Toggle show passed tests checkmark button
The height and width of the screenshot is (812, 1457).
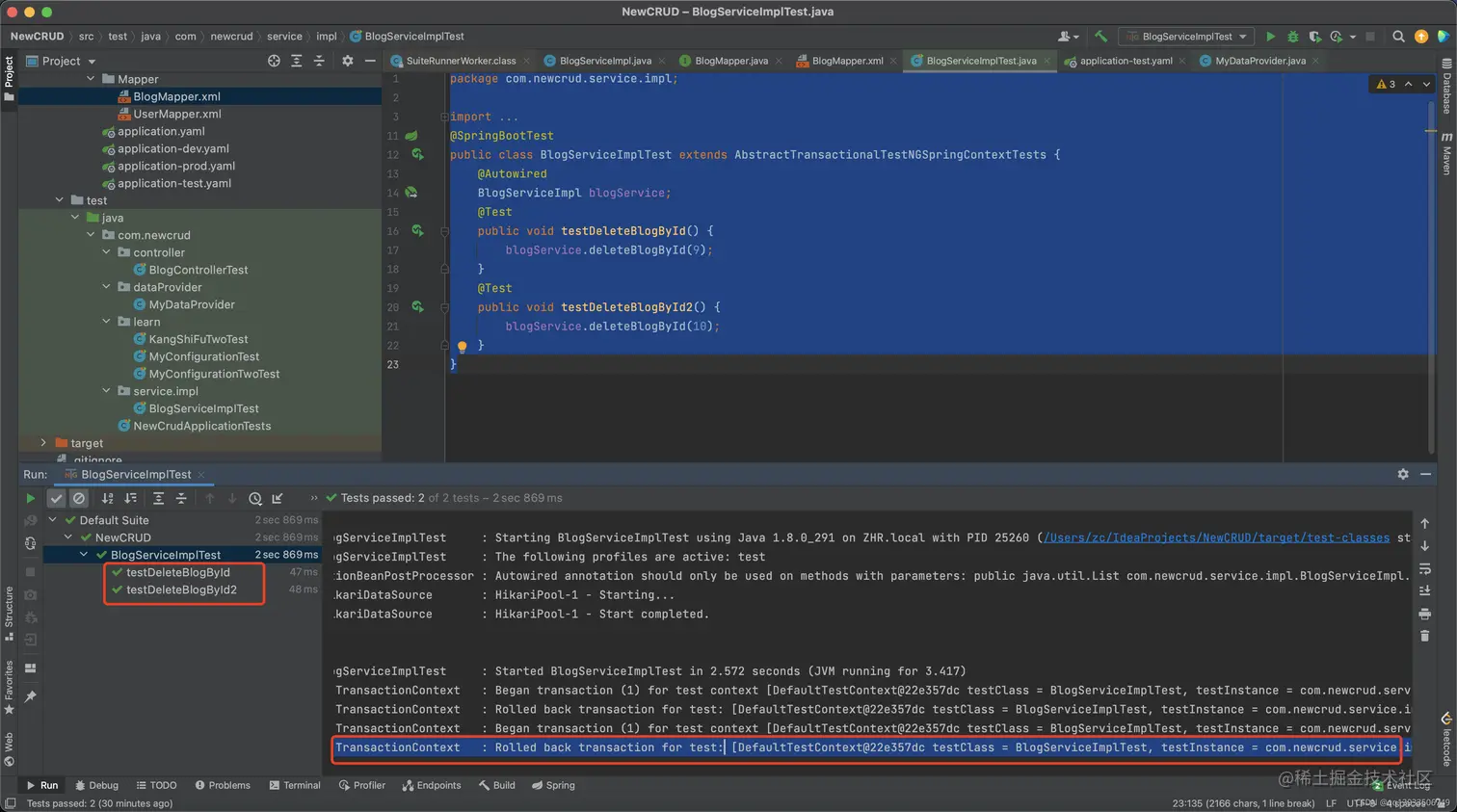click(56, 498)
